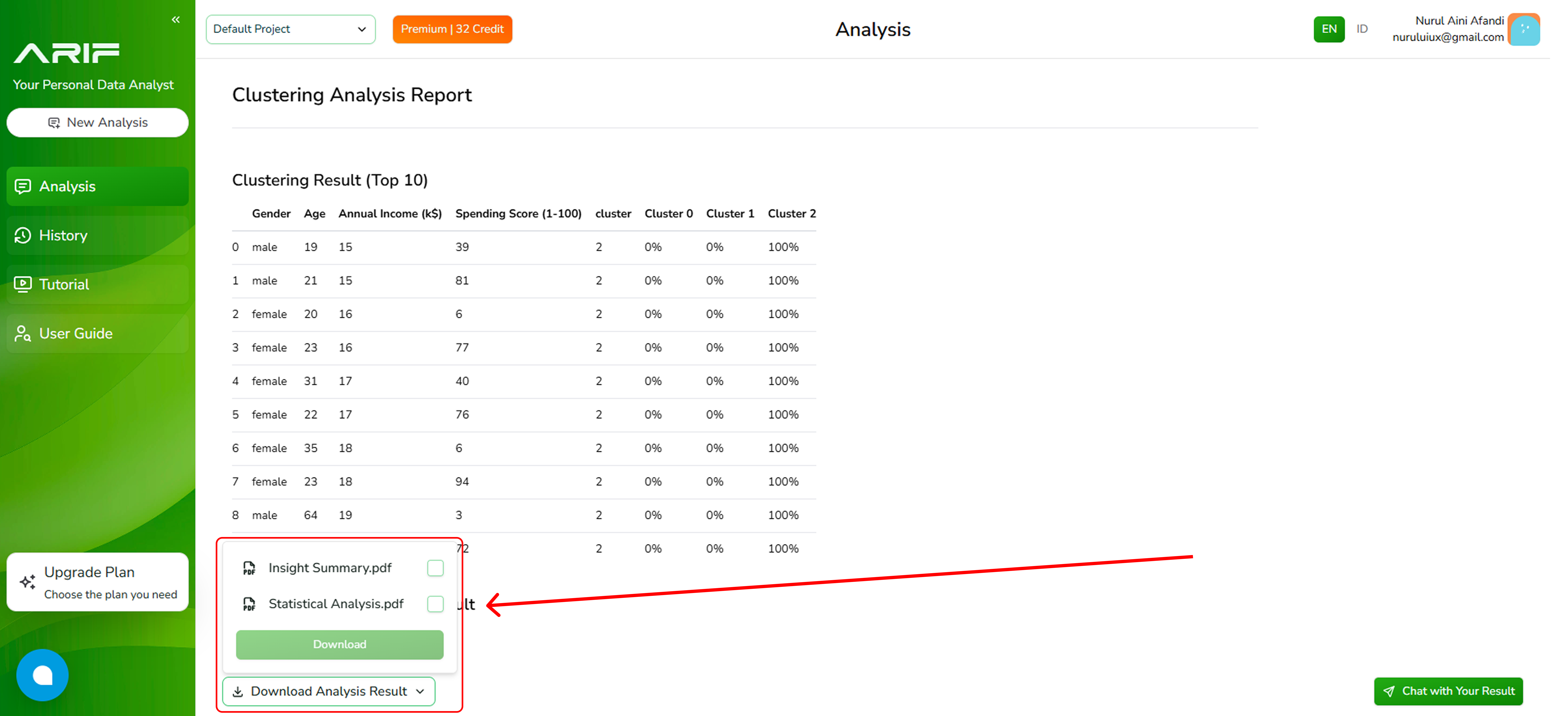The image size is (1568, 716).
Task: Check the Insight Summary.pdf checkbox
Action: (x=435, y=568)
